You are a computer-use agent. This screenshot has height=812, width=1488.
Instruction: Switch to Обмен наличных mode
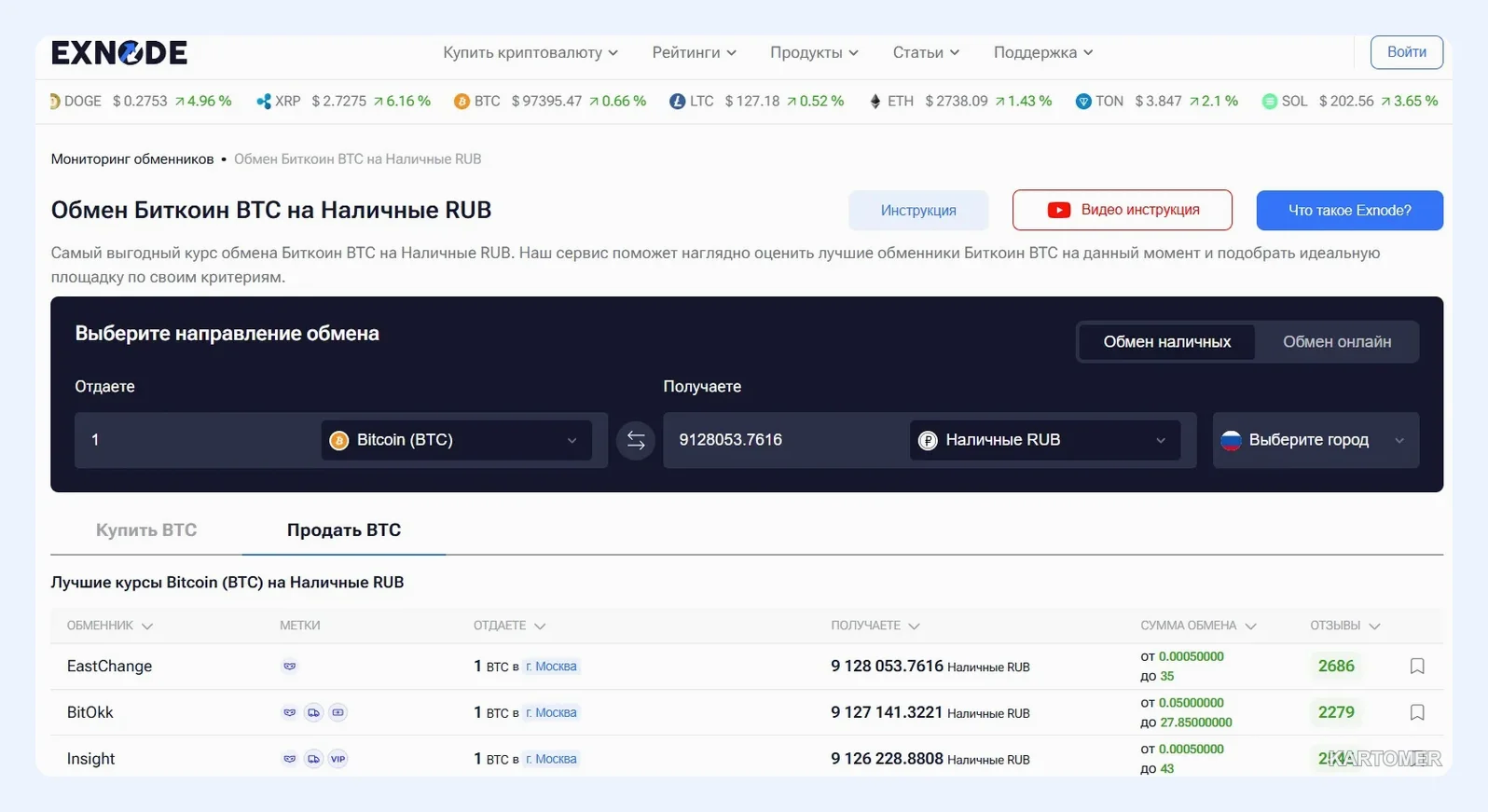point(1166,342)
